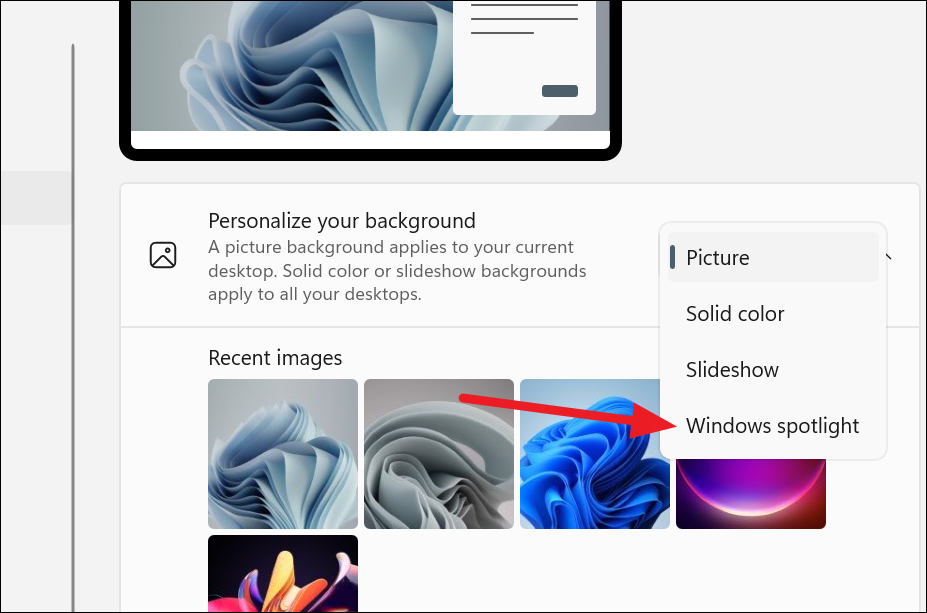The image size is (927, 613).
Task: Pick the purple glow wallpaper thumbnail
Action: [x=751, y=494]
